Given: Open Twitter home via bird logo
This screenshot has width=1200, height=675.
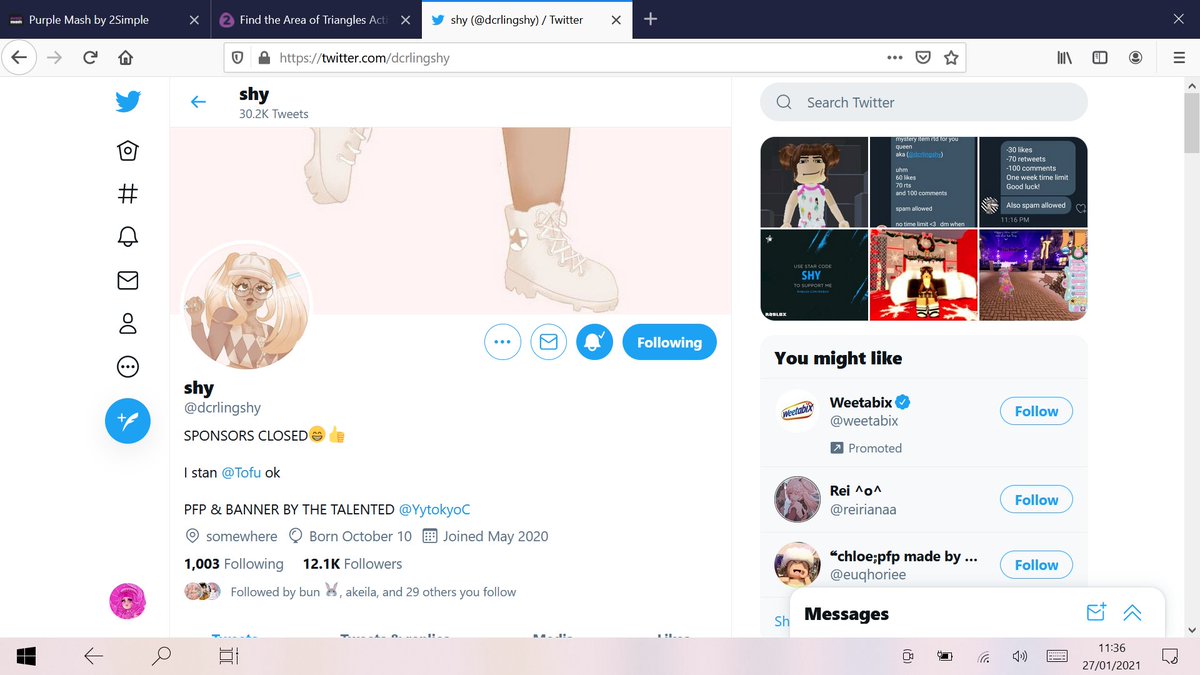Looking at the screenshot, I should 128,101.
